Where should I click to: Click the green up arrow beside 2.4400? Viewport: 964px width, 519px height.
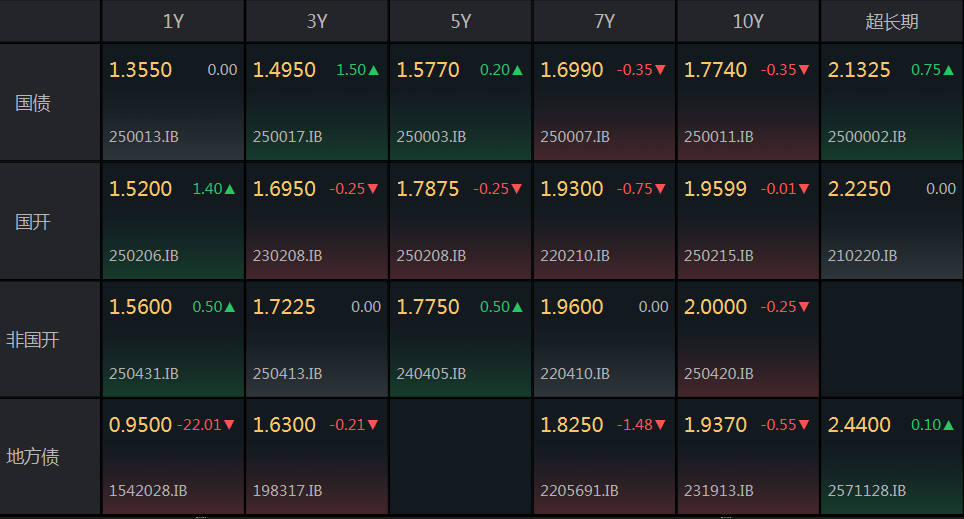click(x=949, y=425)
